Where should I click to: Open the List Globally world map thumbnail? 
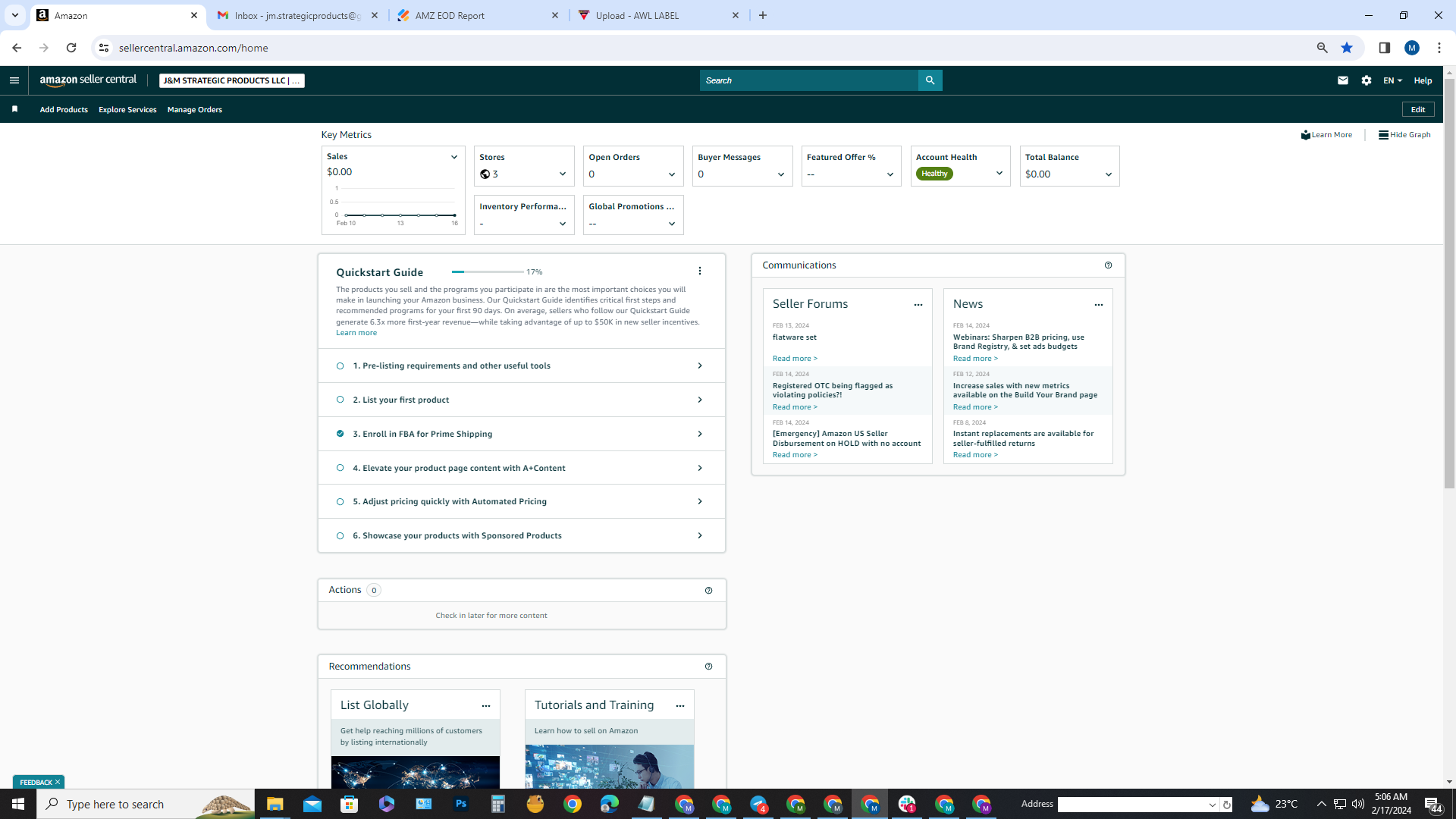pos(416,772)
